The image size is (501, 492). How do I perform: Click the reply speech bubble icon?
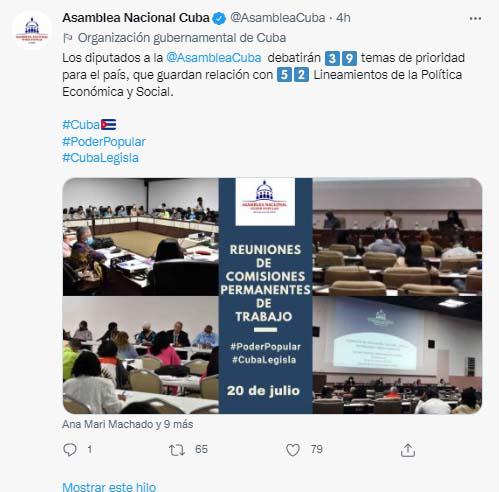(x=70, y=450)
